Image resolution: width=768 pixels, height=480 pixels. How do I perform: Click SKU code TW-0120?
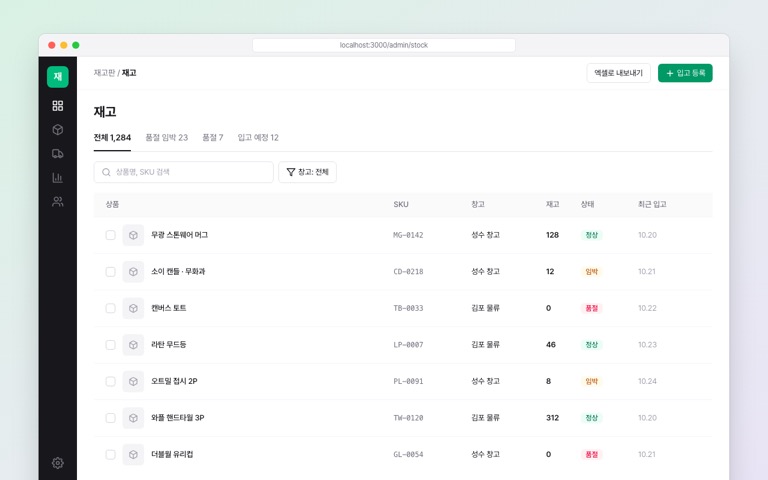408,418
